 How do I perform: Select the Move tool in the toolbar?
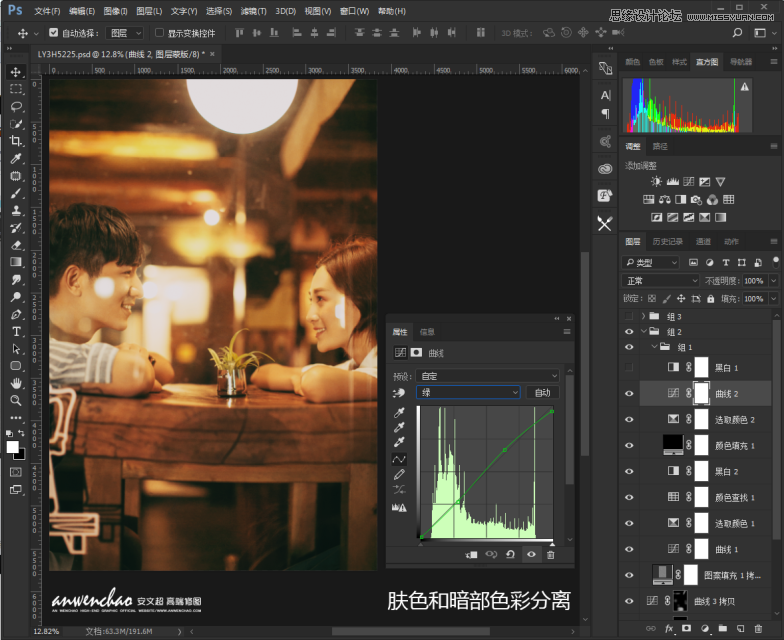(16, 72)
